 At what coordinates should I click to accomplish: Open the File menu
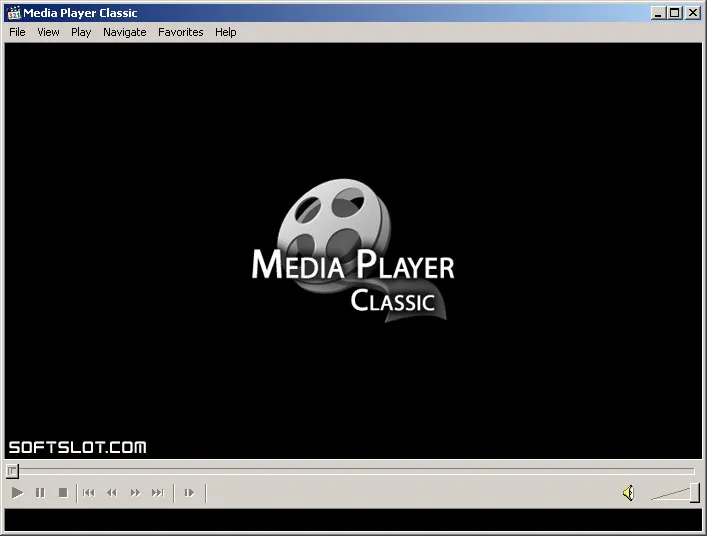click(17, 32)
